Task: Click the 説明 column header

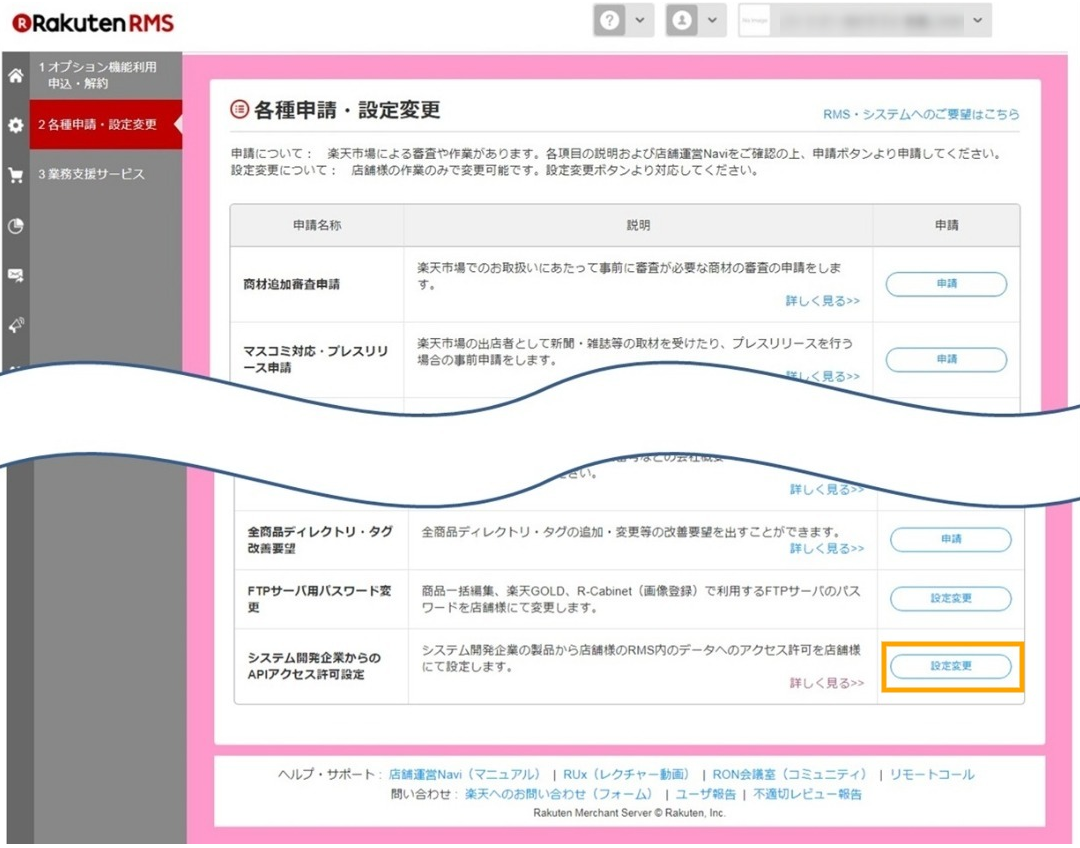Action: 638,225
